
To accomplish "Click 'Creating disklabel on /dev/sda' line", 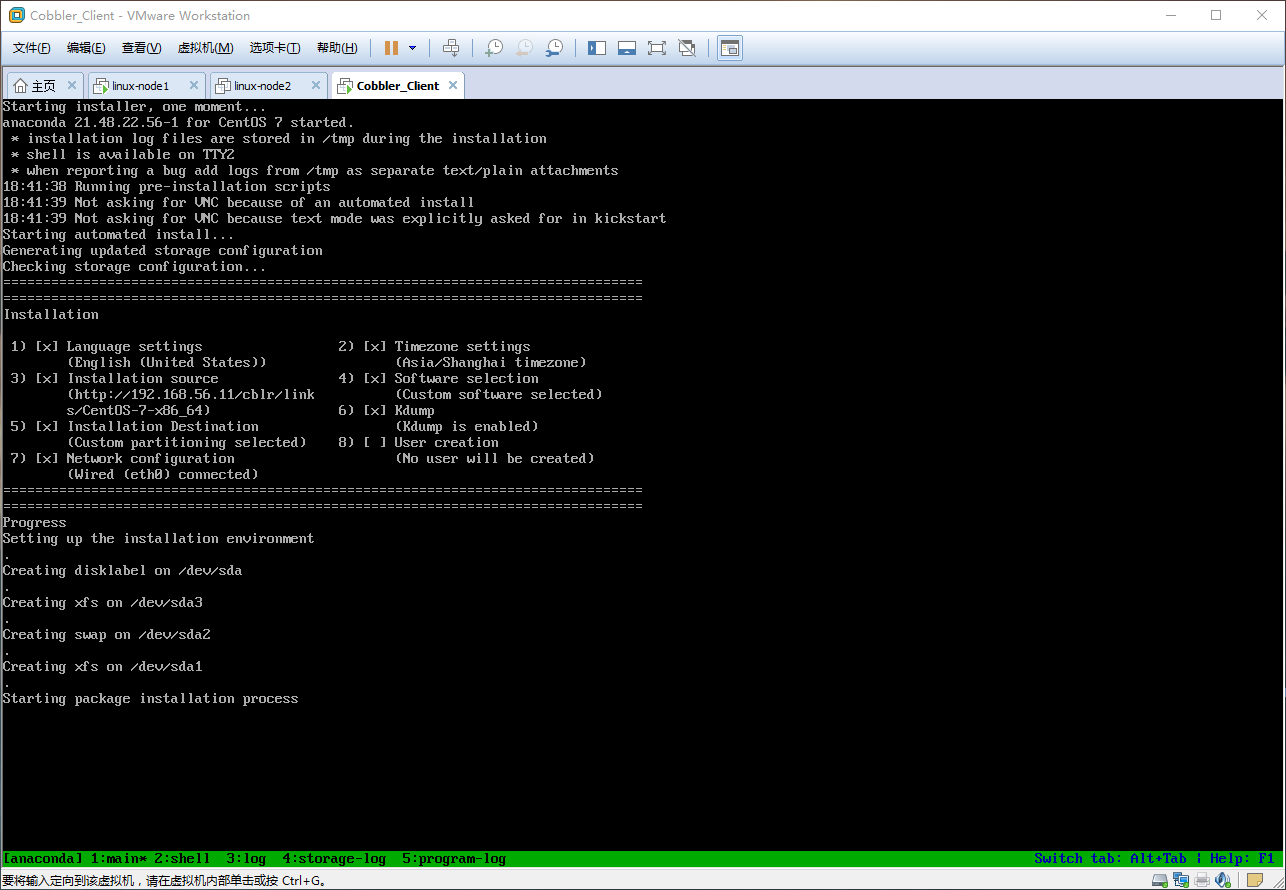I will point(122,570).
